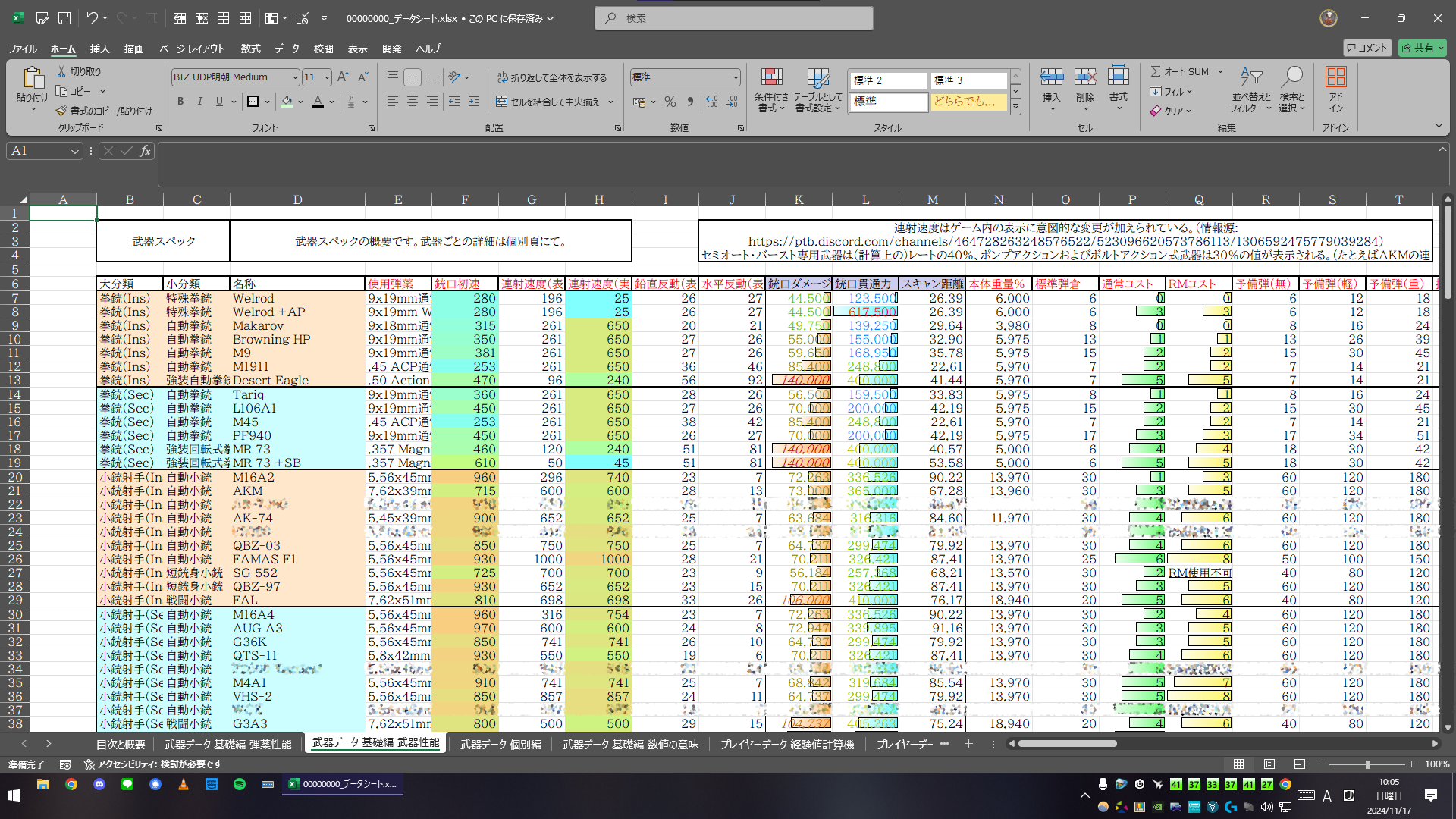Click 折り返して全体を表示する wrap text
The width and height of the screenshot is (1456, 819).
pyautogui.click(x=551, y=77)
